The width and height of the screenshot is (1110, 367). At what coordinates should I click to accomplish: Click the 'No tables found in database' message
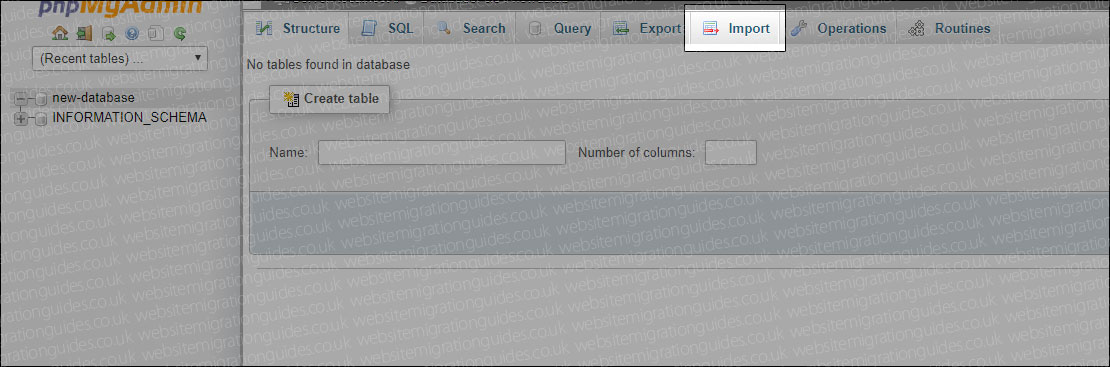328,64
